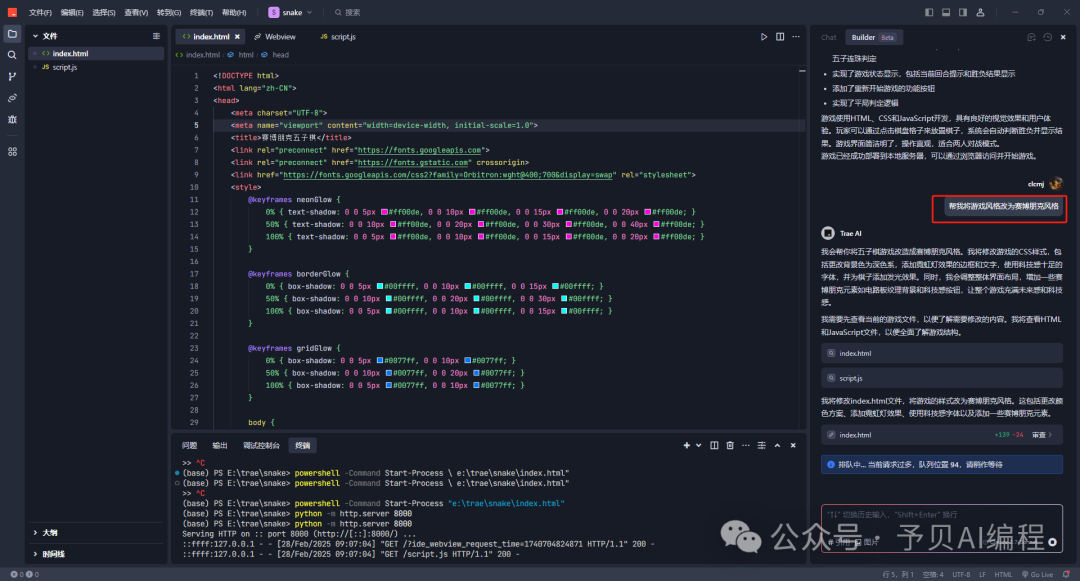1080x581 pixels.
Task: Delete the terminal with trash icon
Action: pyautogui.click(x=729, y=445)
